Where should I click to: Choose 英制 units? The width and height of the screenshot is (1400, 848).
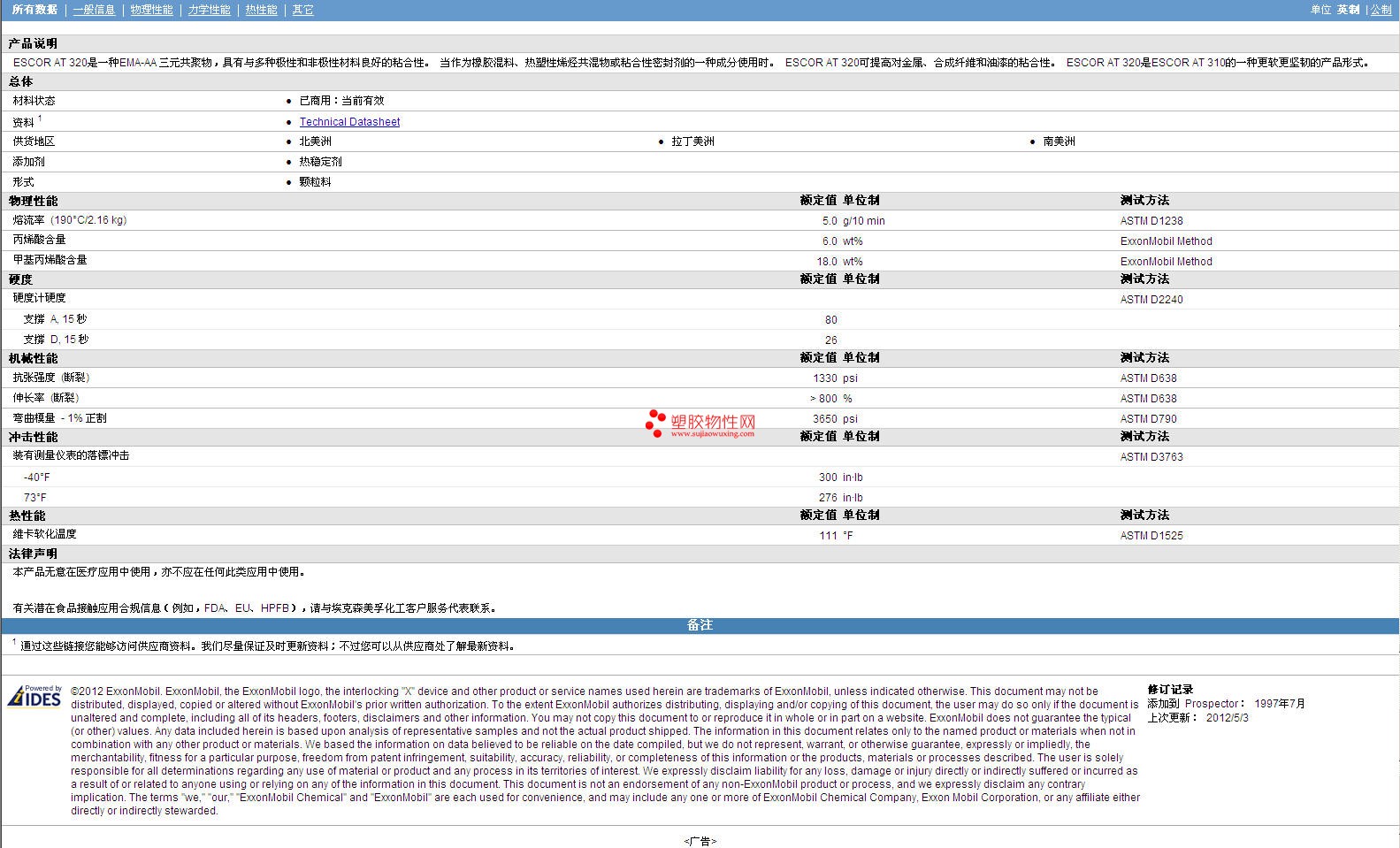click(1348, 10)
